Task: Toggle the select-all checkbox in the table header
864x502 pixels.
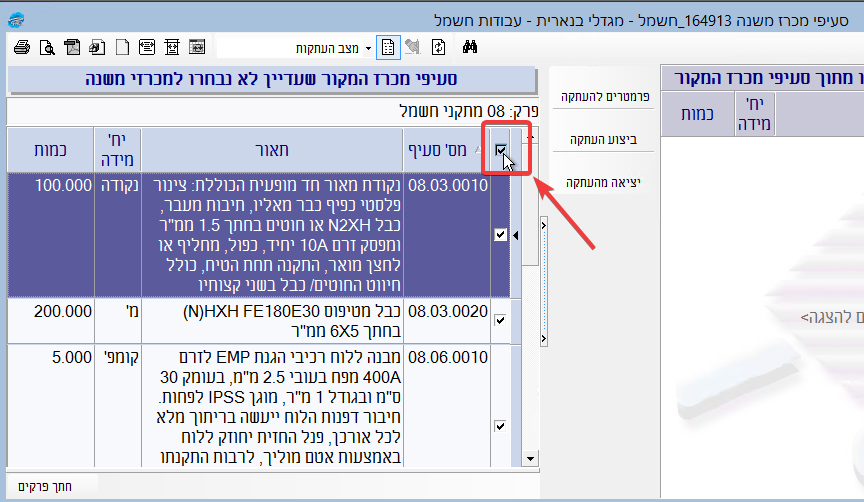Action: point(501,150)
